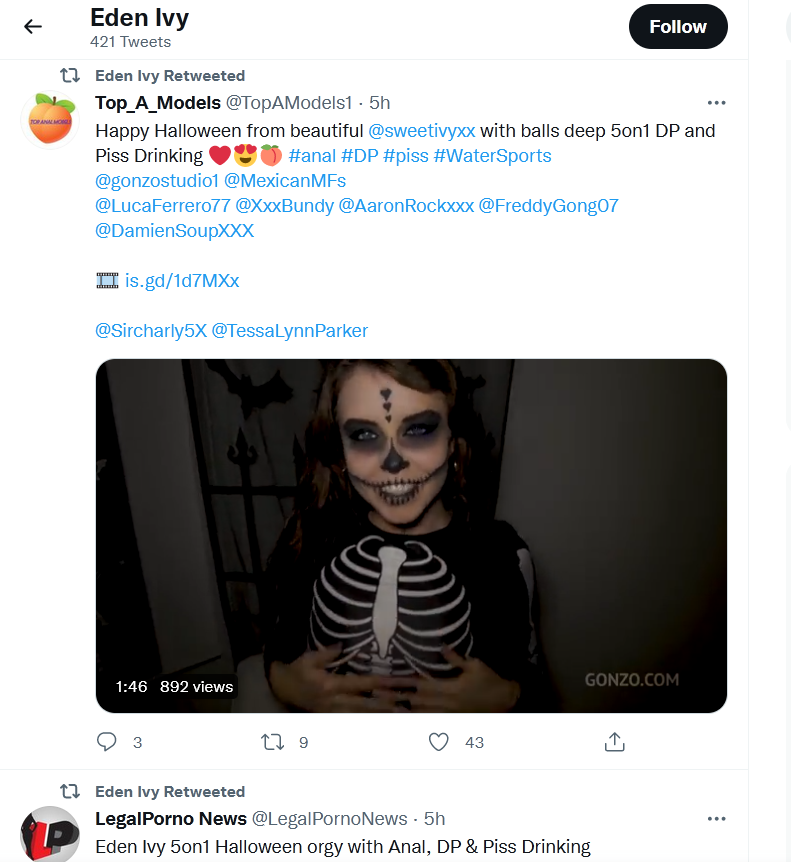Image resolution: width=791 pixels, height=862 pixels.
Task: Follow the Eden Ivy account
Action: click(x=678, y=27)
